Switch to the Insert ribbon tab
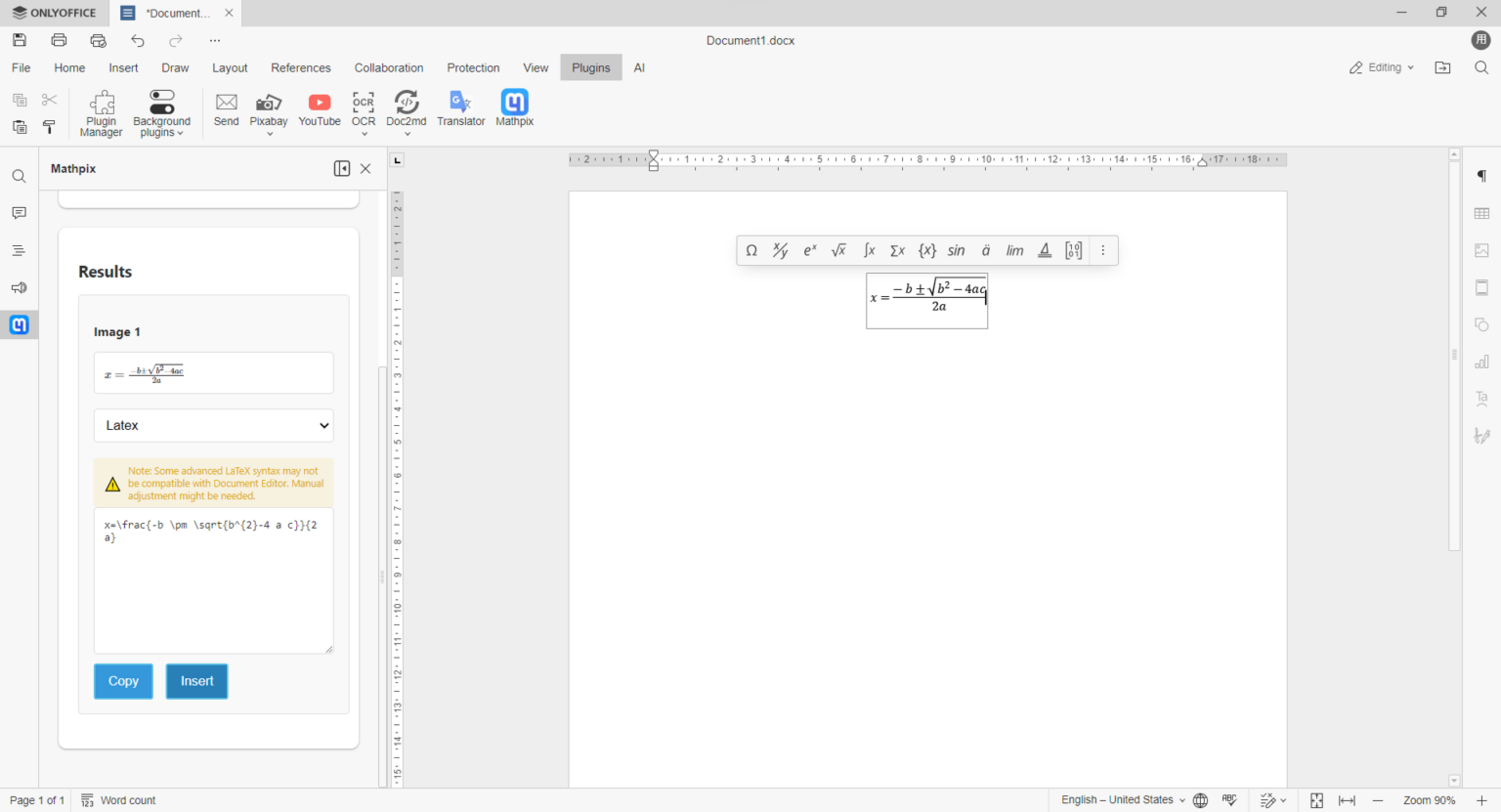Image resolution: width=1501 pixels, height=812 pixels. [123, 67]
